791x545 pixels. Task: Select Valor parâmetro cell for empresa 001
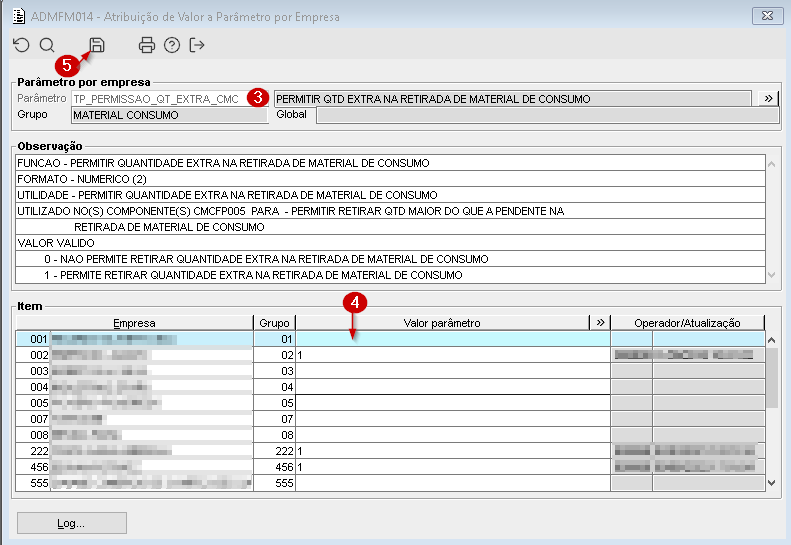(x=453, y=339)
